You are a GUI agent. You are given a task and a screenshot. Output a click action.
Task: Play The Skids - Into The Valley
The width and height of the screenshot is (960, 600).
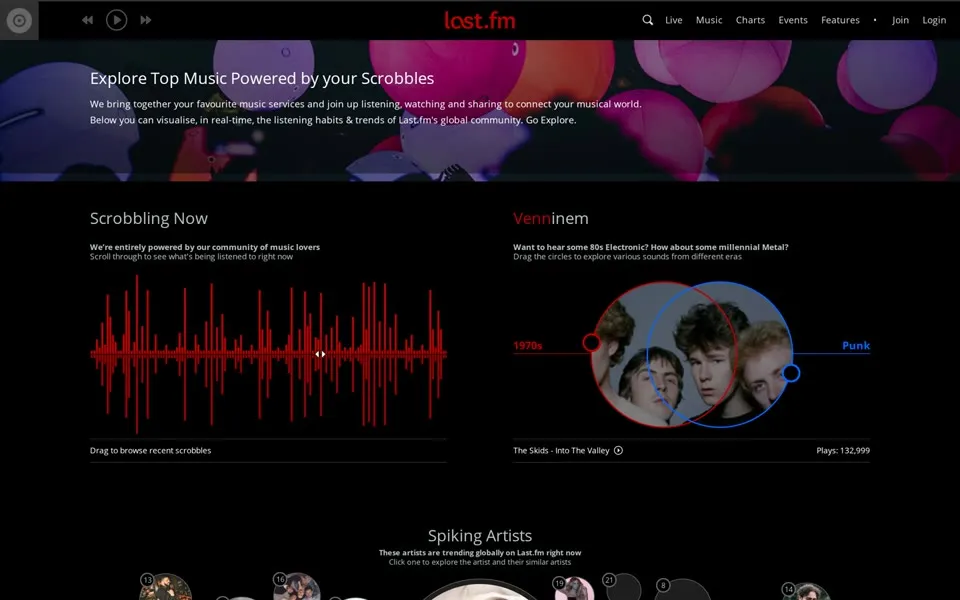(618, 451)
